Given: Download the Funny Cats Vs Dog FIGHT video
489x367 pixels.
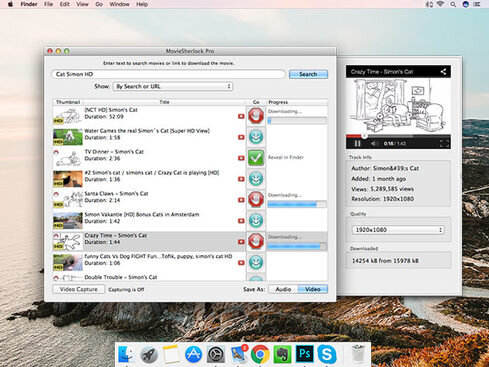Looking at the screenshot, I should point(256,262).
